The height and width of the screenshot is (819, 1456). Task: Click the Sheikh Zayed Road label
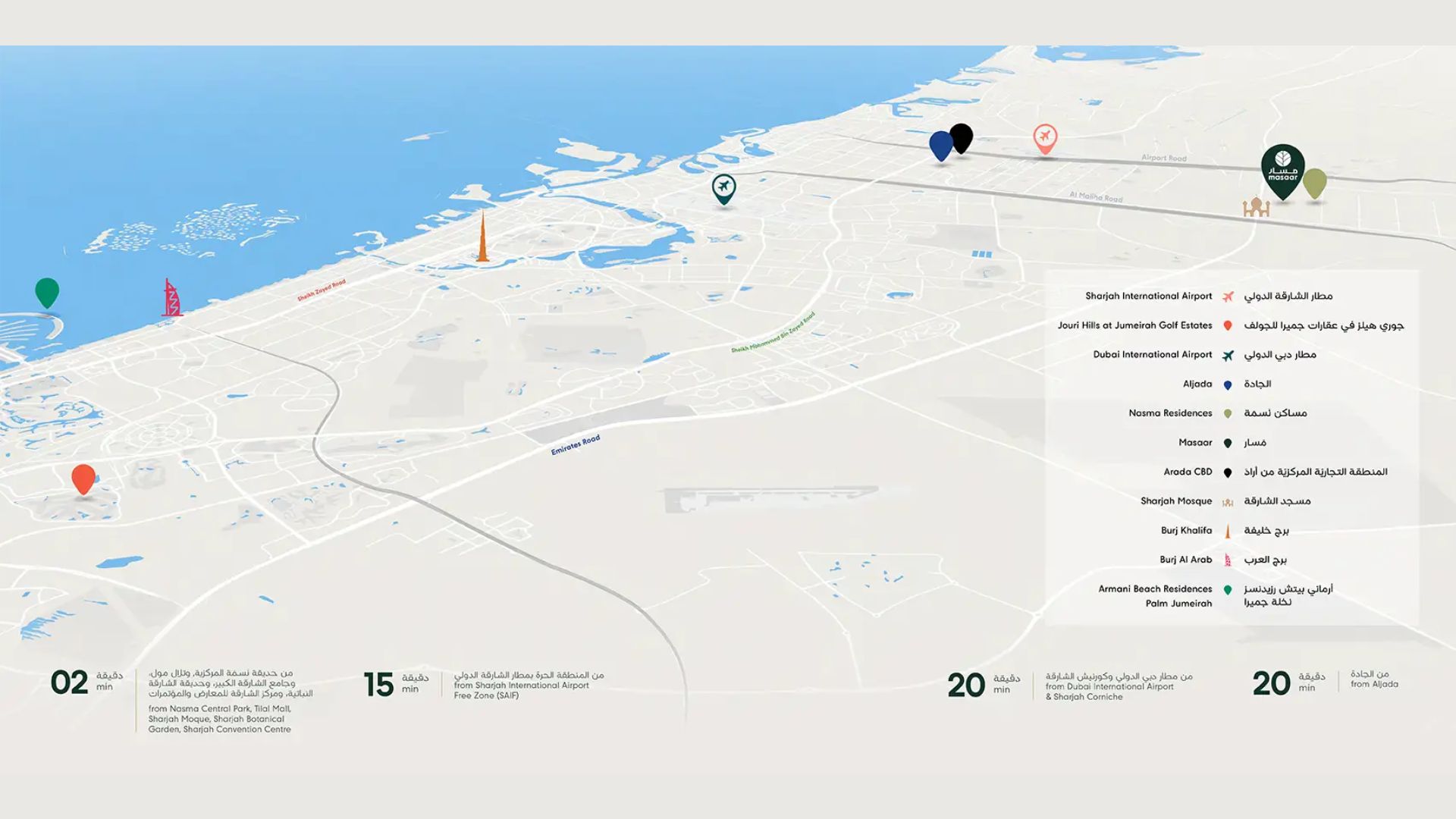click(x=322, y=290)
